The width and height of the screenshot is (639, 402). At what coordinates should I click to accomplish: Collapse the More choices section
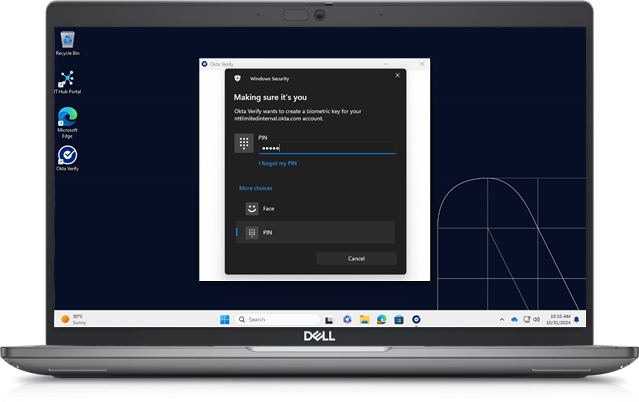(255, 188)
